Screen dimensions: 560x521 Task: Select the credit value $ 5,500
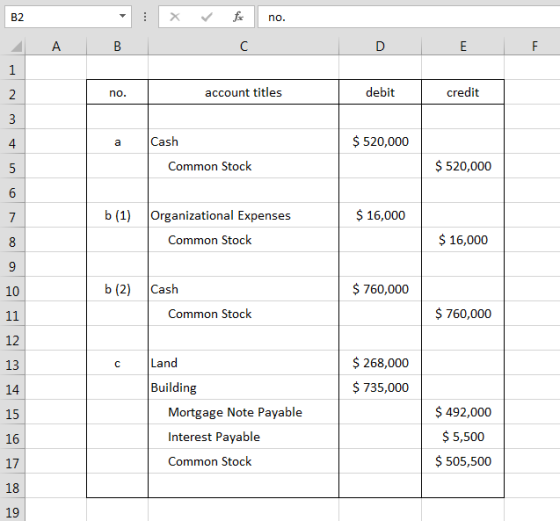pyautogui.click(x=463, y=437)
